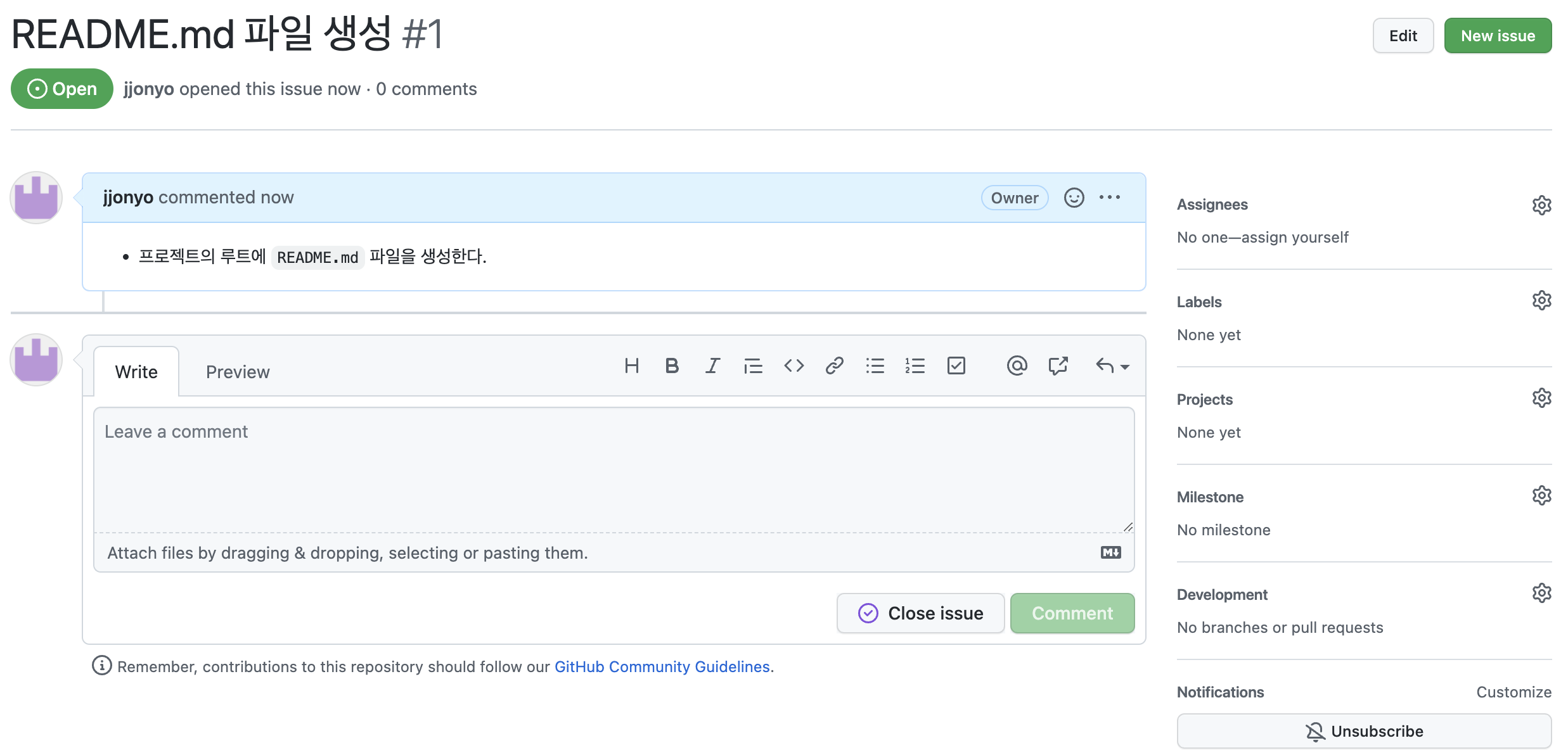Create a New issue

(1498, 35)
